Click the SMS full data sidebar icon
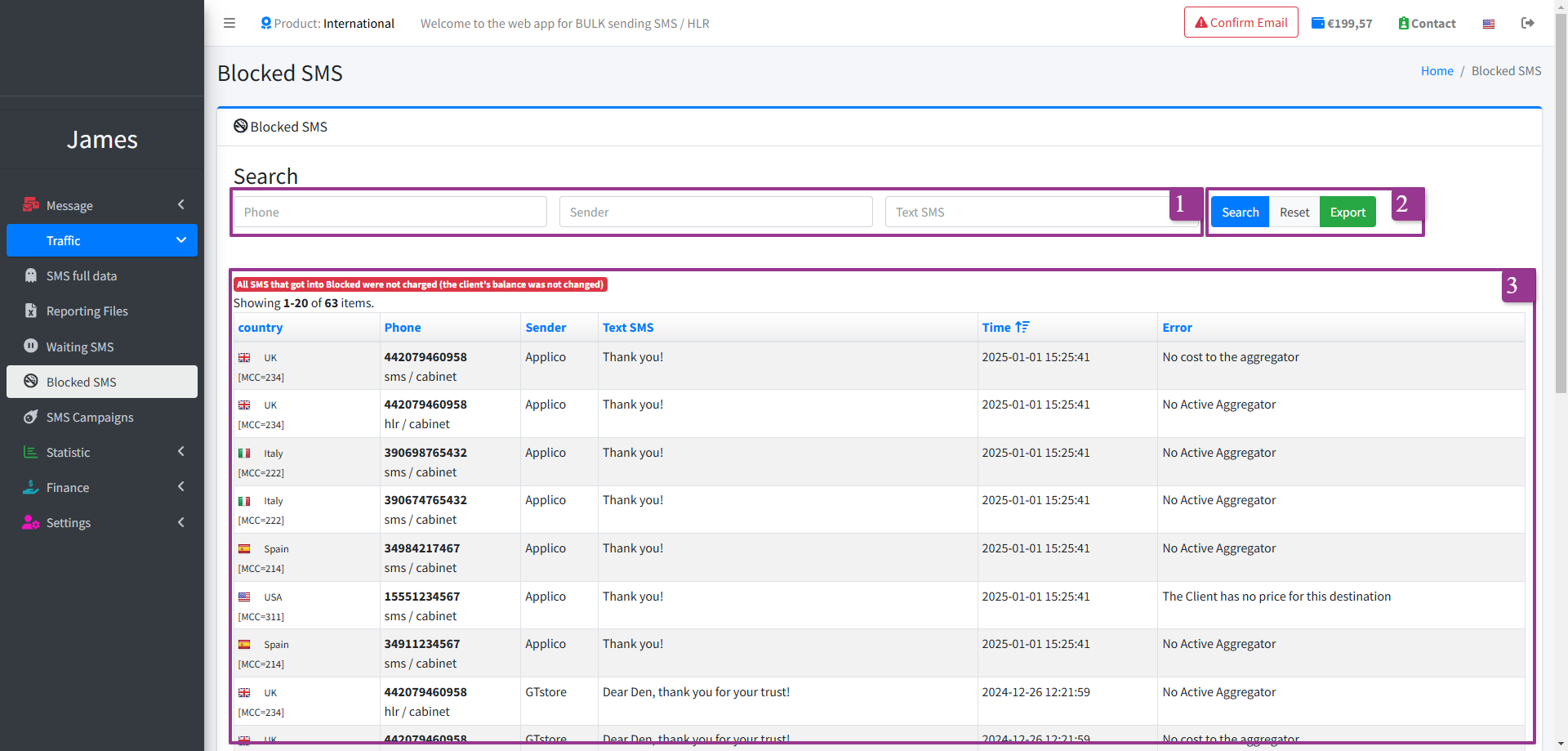The width and height of the screenshot is (1568, 751). pos(31,275)
